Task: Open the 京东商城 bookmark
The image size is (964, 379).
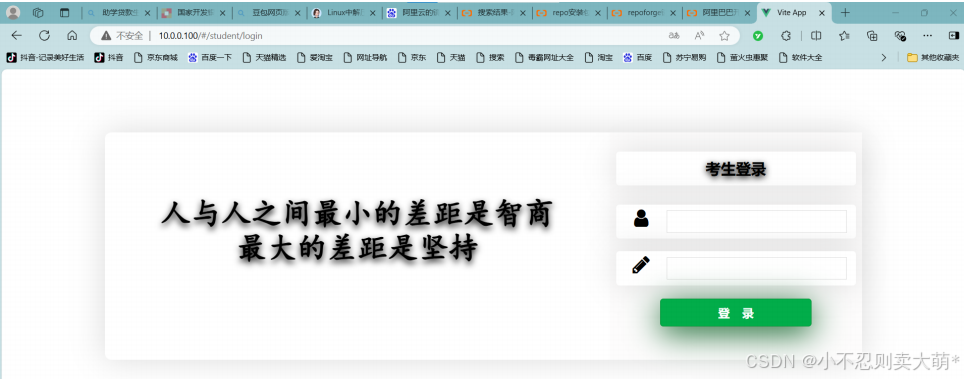Action: click(155, 58)
